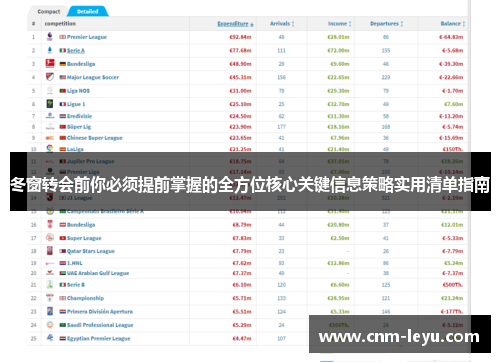Select the Detailed tab
Image resolution: width=500 pixels, height=362 pixels.
[x=88, y=11]
